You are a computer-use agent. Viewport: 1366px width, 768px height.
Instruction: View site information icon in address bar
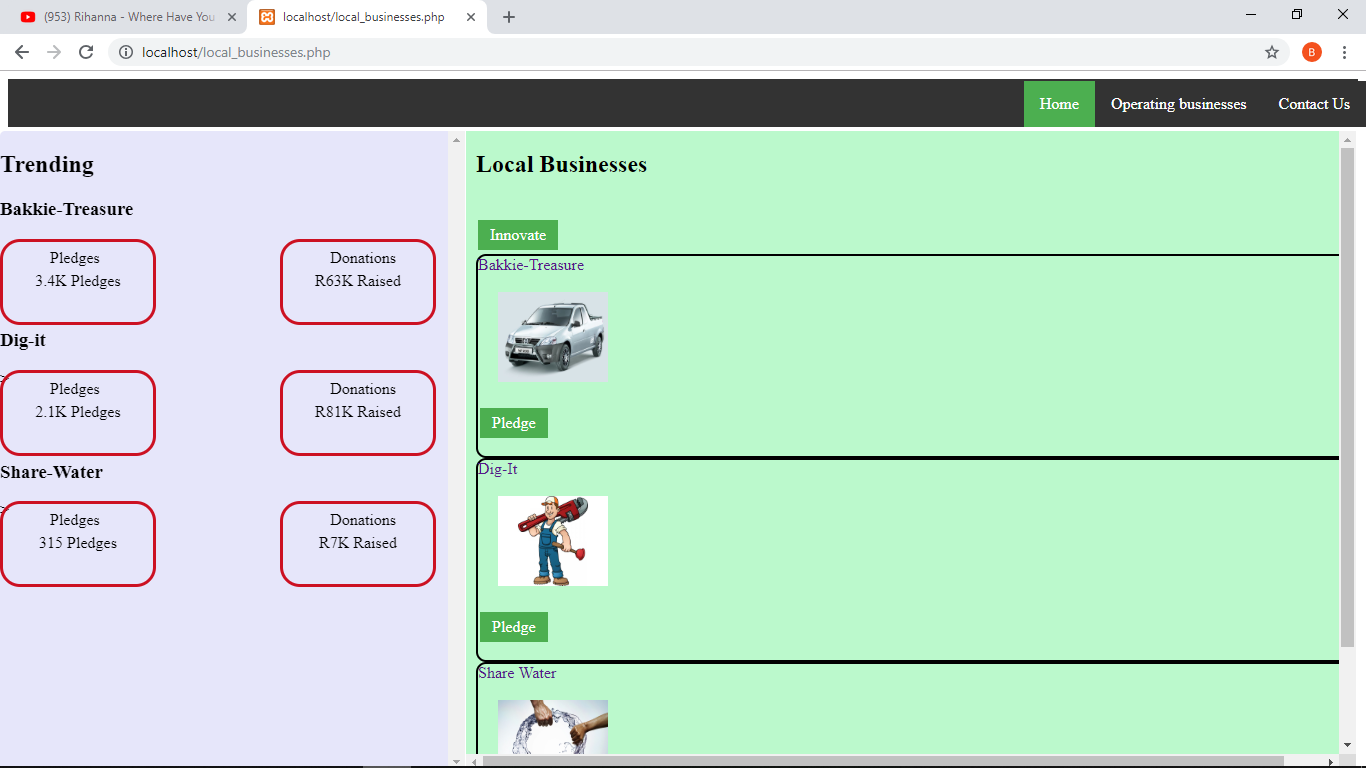(x=126, y=52)
